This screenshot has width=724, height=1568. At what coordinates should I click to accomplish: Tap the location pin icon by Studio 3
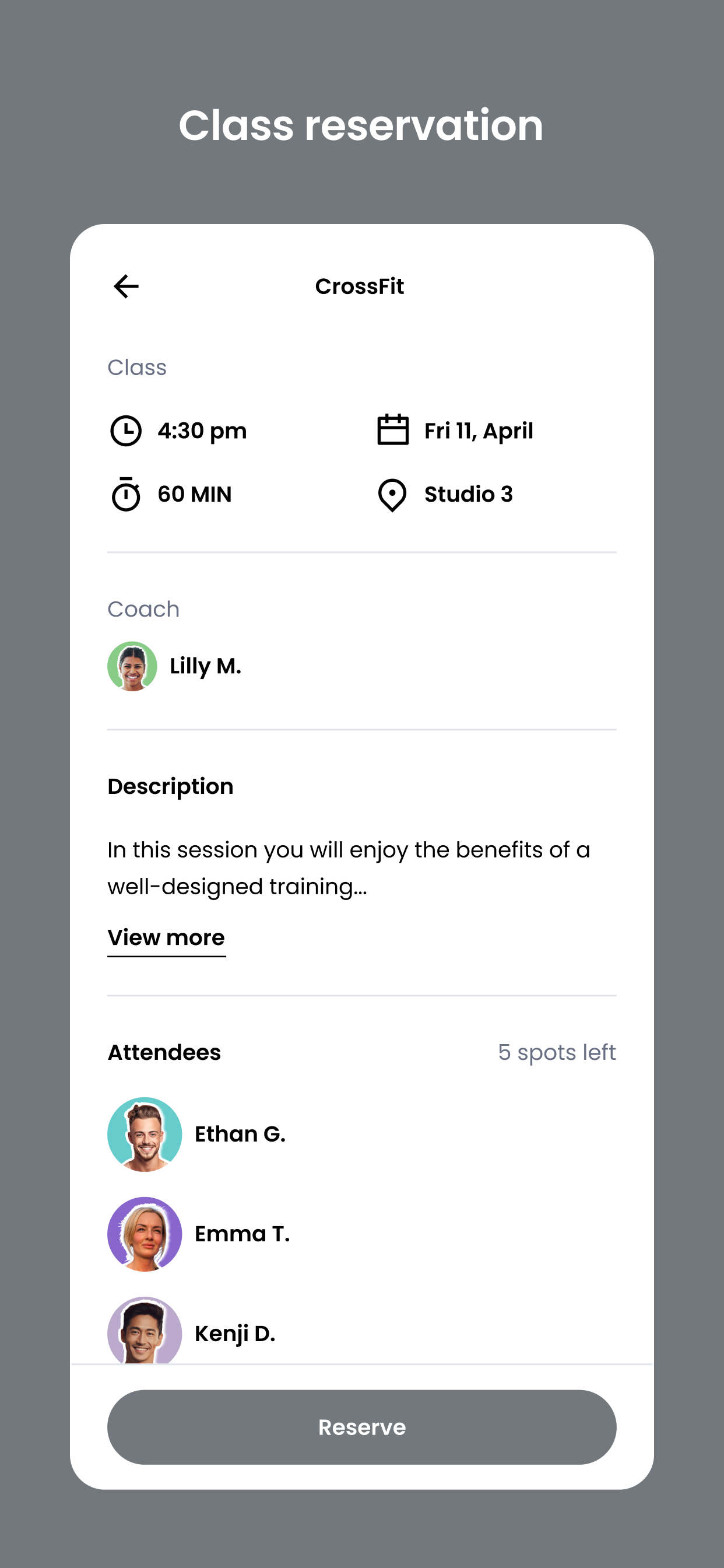click(x=392, y=495)
